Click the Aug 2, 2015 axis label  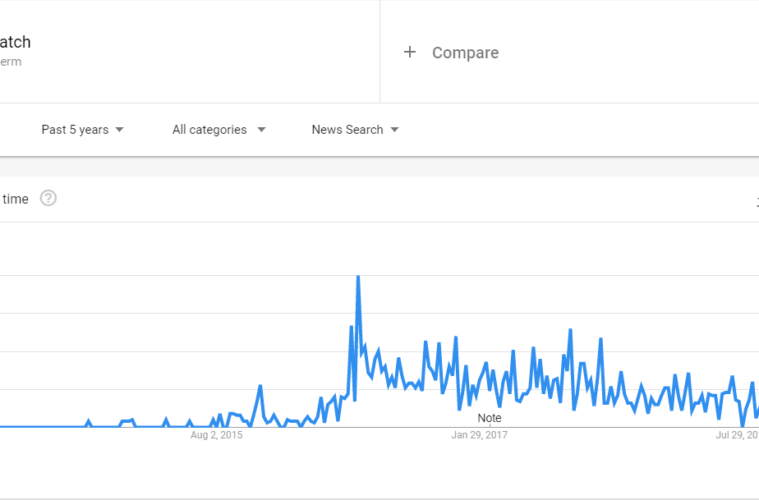click(216, 435)
